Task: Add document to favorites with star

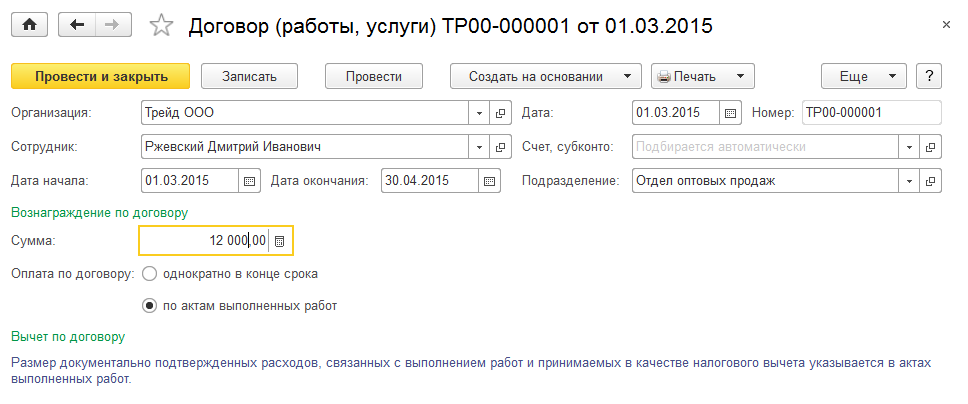Action: 162,25
